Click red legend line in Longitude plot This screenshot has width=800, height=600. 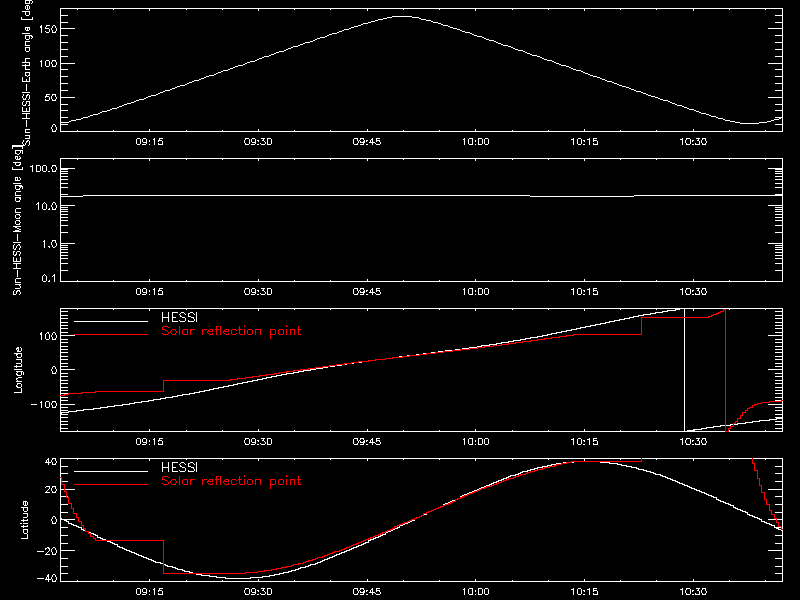[111, 335]
